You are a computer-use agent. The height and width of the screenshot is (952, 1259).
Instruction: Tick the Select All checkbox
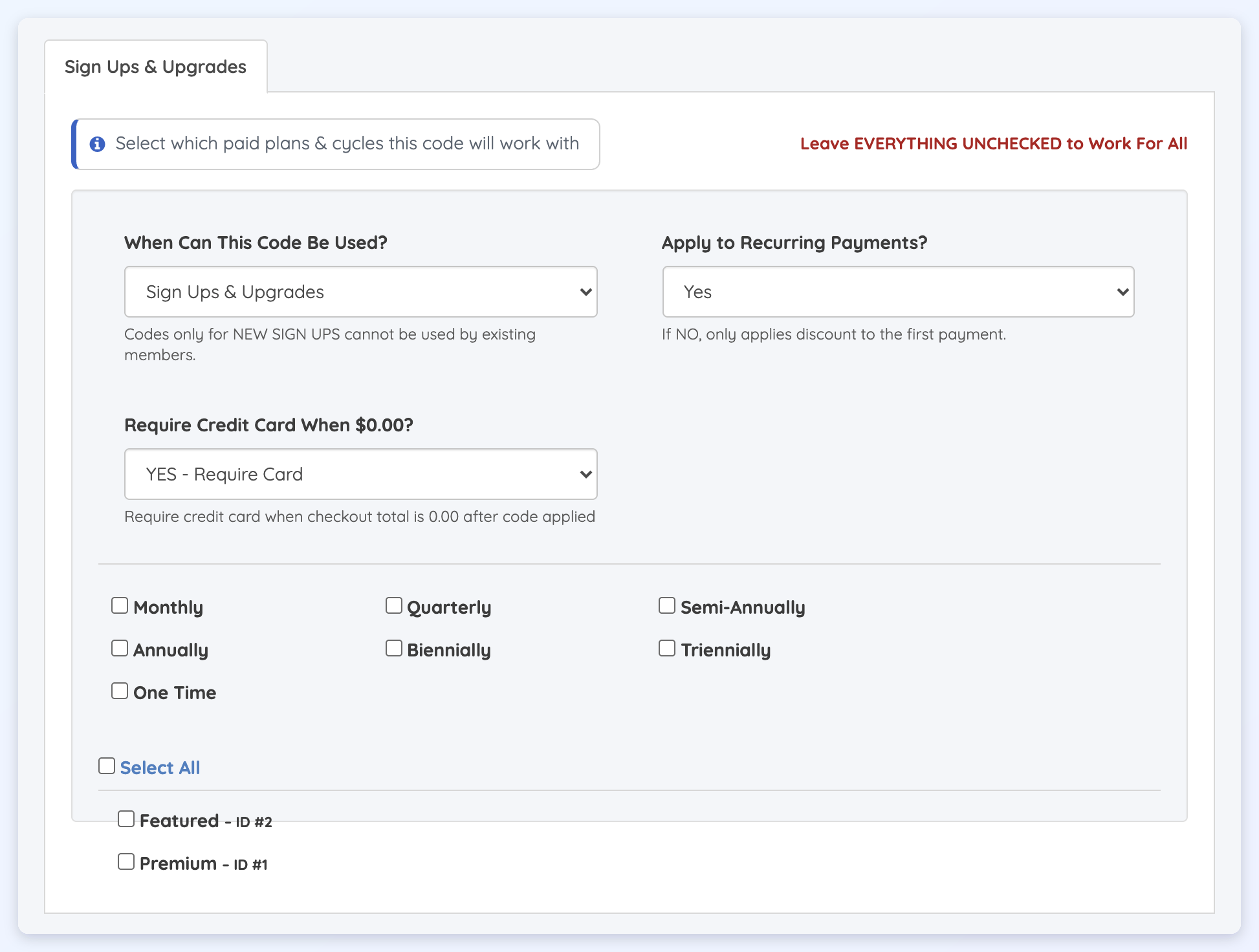pos(107,766)
